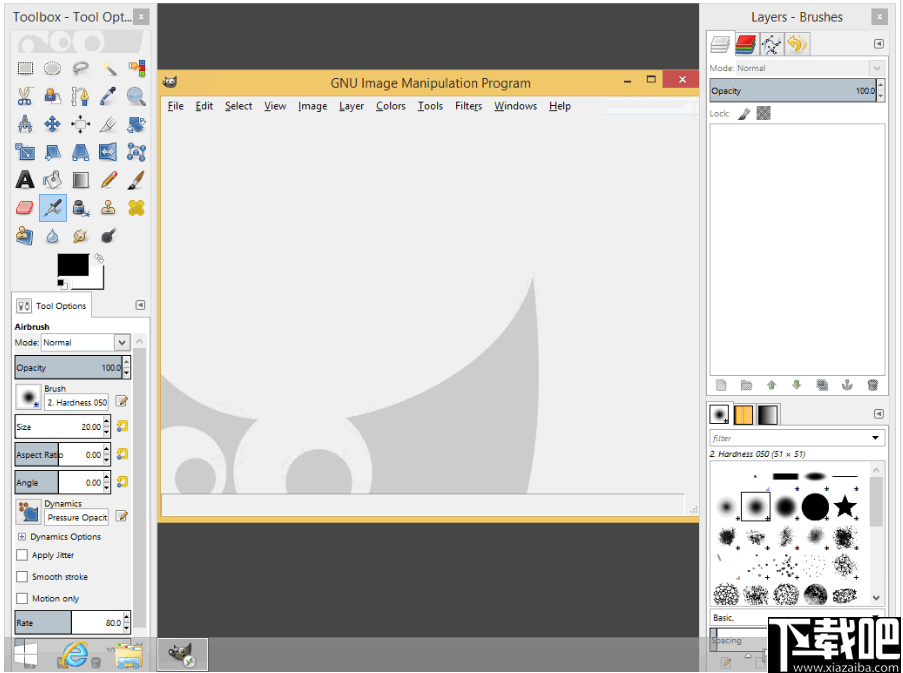Pick the Text tool in toolbox
Viewport: 903px width, 673px height.
click(25, 180)
